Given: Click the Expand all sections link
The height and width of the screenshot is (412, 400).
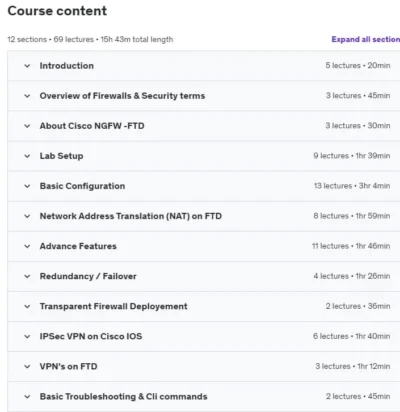Looking at the screenshot, I should coord(366,39).
